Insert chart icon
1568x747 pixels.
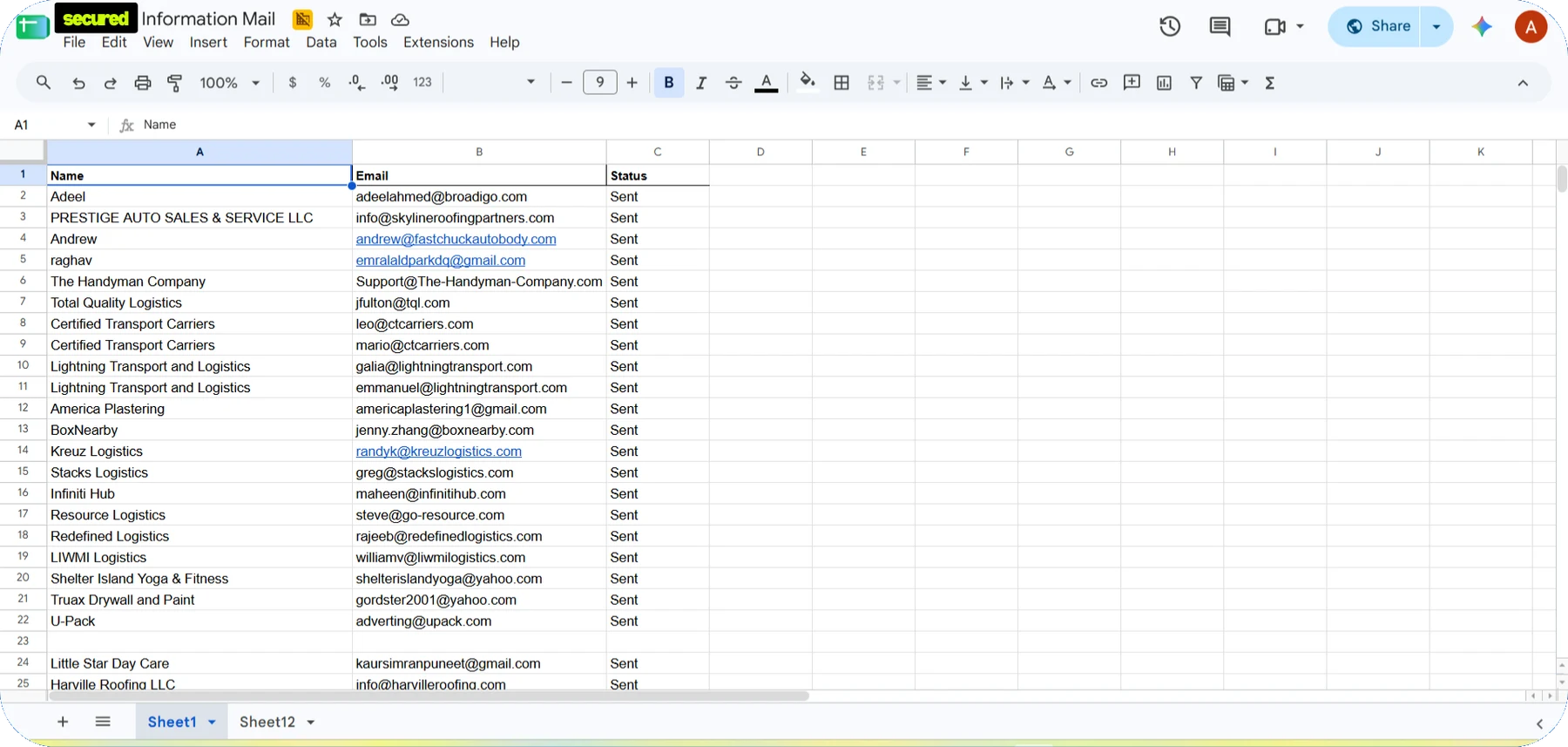point(1164,83)
